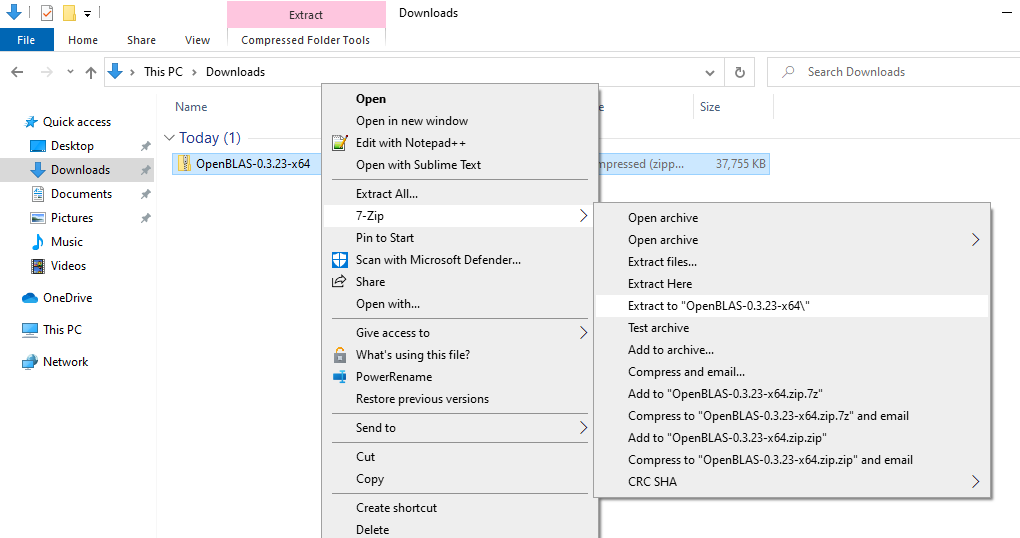Click the Properties checkmark icon in title bar
This screenshot has height=538, width=1020.
click(x=47, y=12)
